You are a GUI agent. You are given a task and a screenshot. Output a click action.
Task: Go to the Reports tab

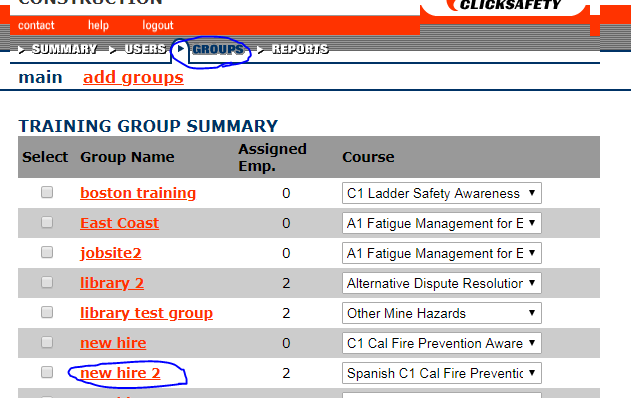pyautogui.click(x=300, y=49)
